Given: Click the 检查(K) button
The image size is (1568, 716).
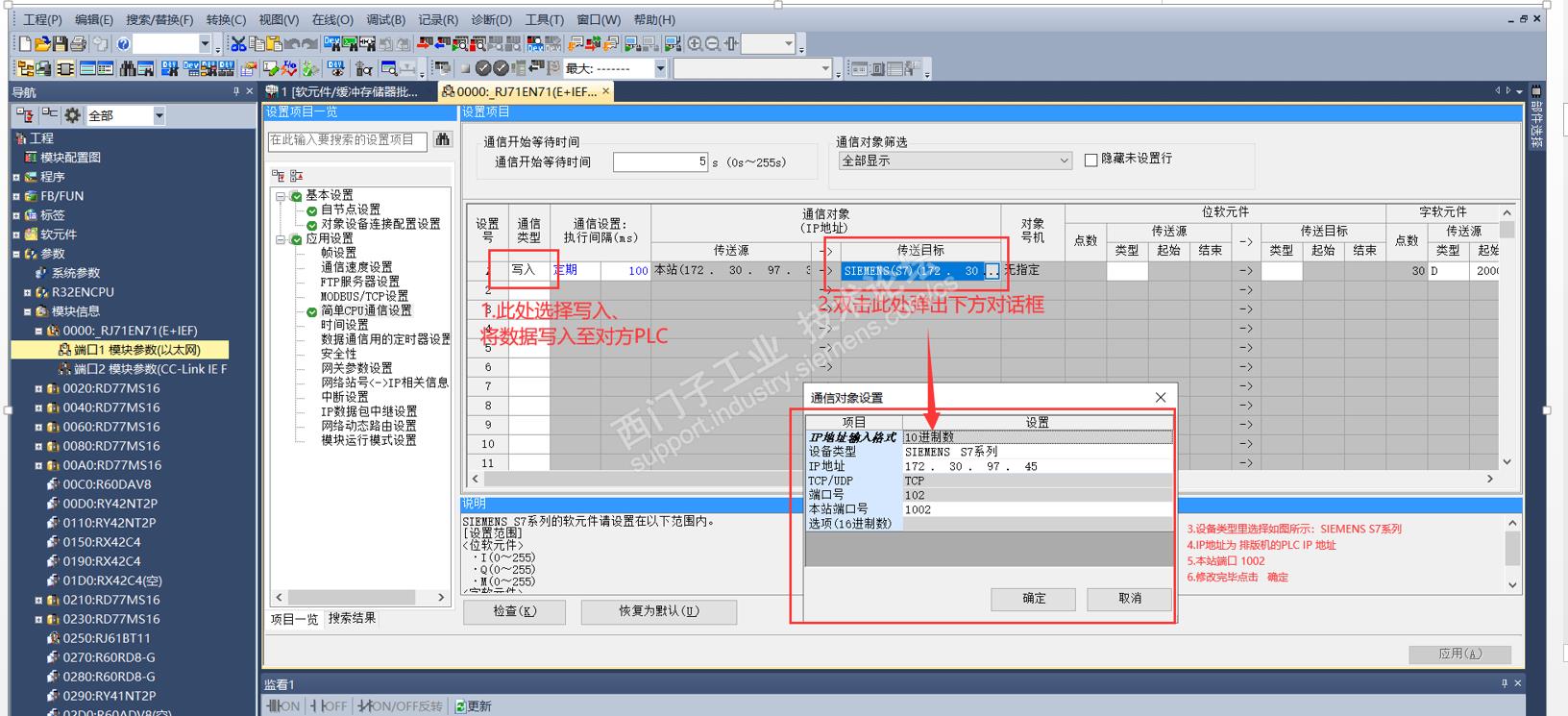Looking at the screenshot, I should pos(515,611).
